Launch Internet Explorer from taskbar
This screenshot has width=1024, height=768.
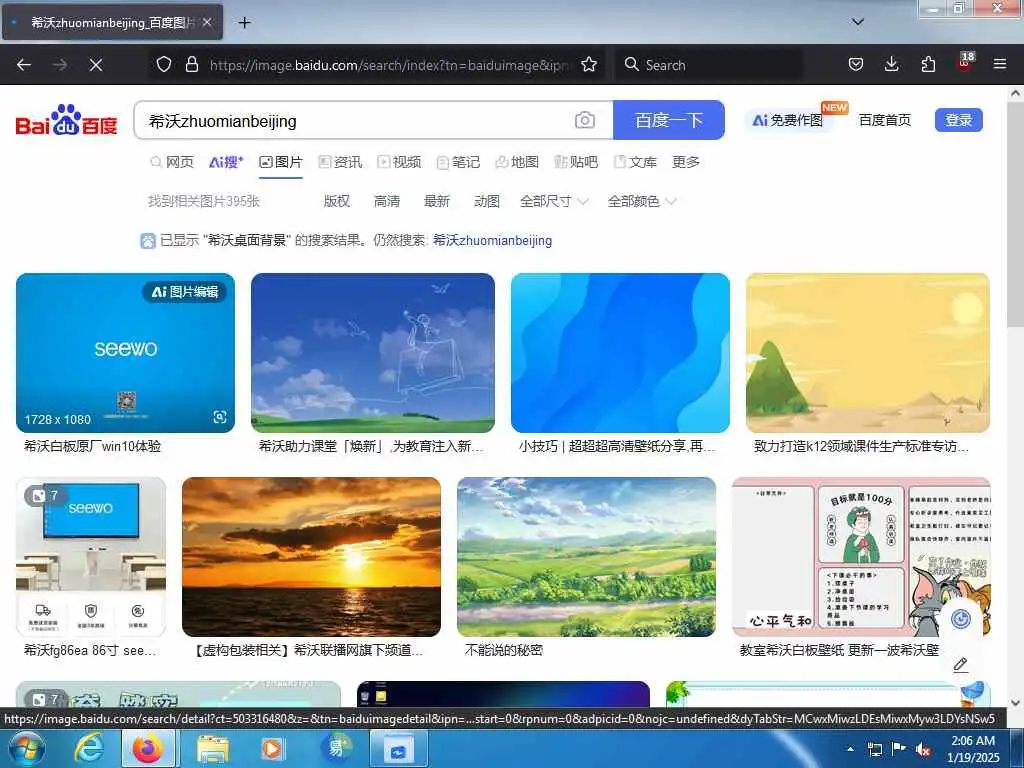tap(89, 748)
